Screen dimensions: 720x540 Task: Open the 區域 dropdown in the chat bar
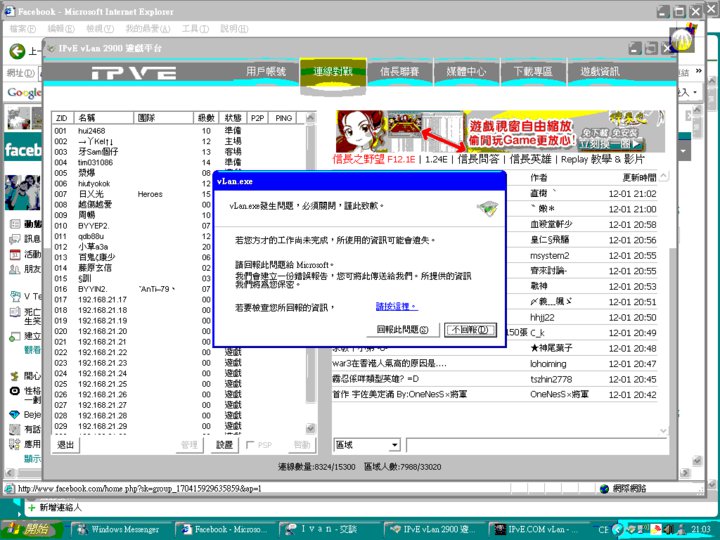(x=394, y=445)
